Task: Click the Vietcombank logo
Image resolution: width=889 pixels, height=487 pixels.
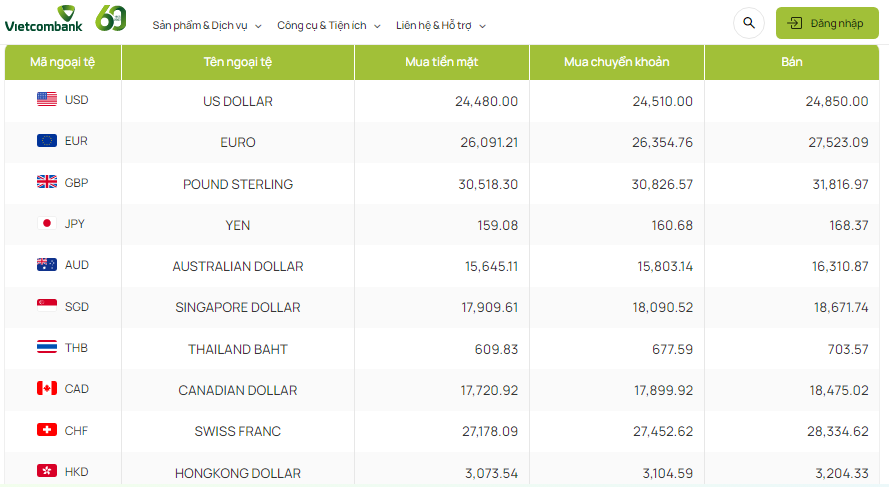Action: click(43, 18)
